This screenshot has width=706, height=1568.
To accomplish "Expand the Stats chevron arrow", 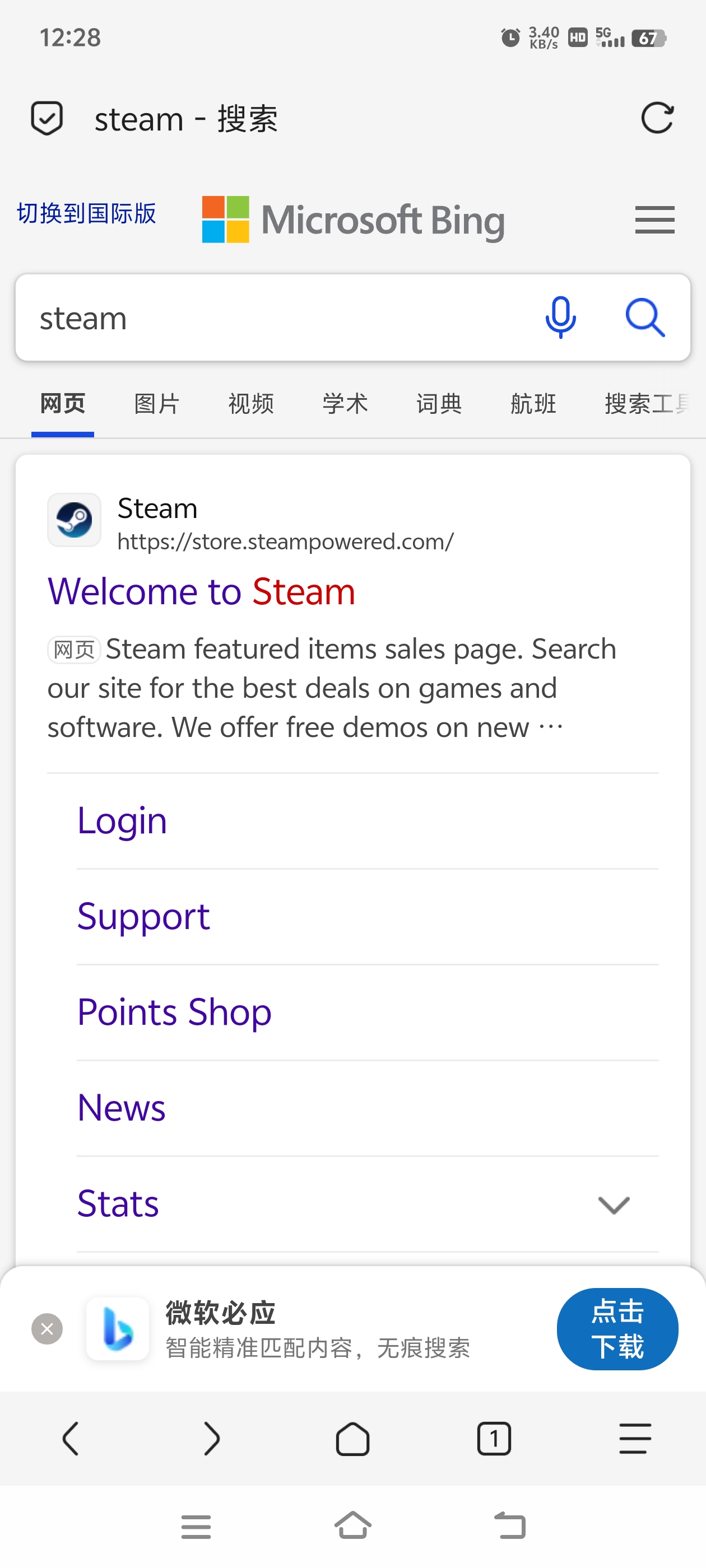I will (x=614, y=1205).
